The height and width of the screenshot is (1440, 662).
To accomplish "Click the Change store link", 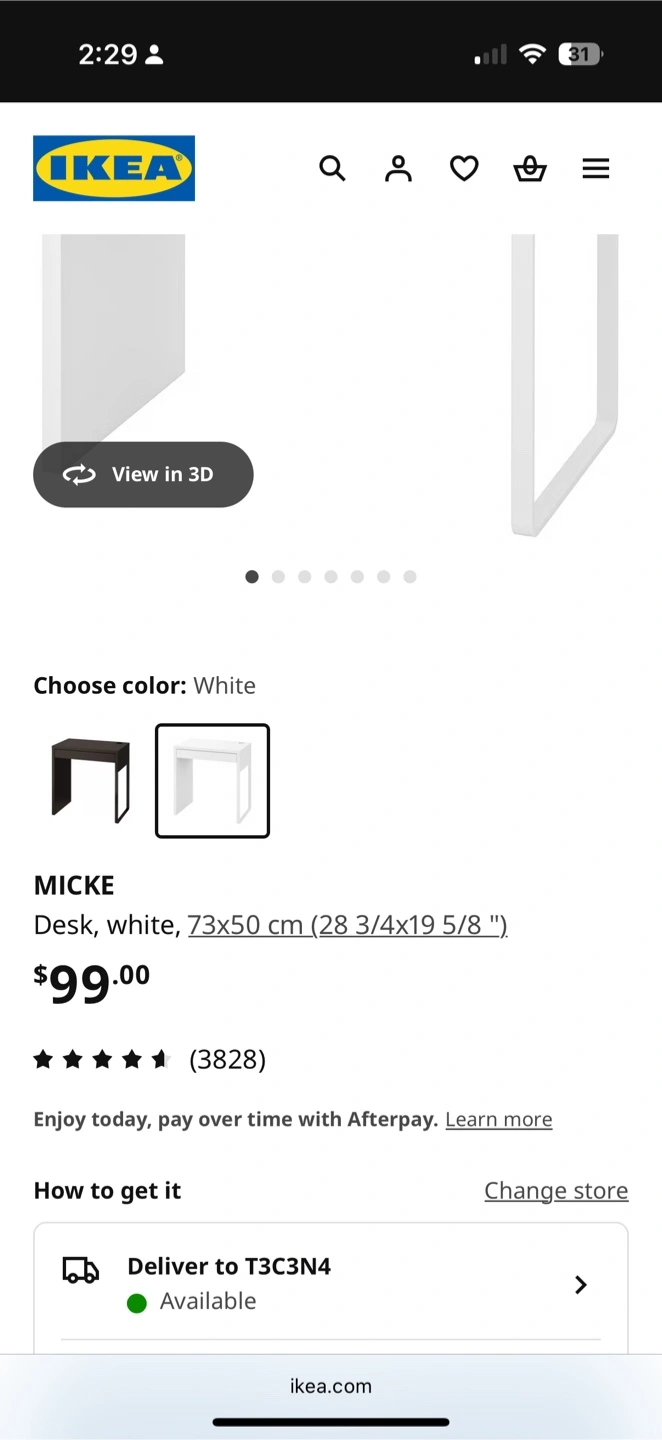I will coord(556,1190).
